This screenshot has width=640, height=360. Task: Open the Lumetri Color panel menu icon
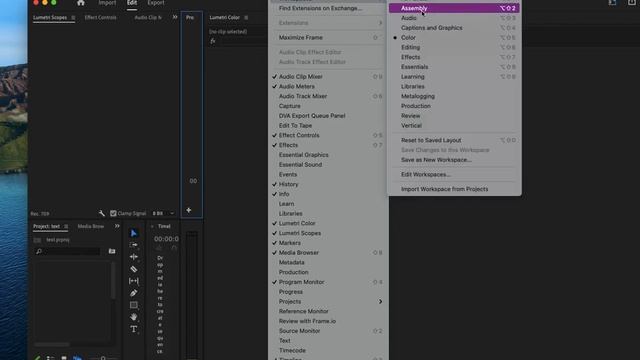[246, 18]
